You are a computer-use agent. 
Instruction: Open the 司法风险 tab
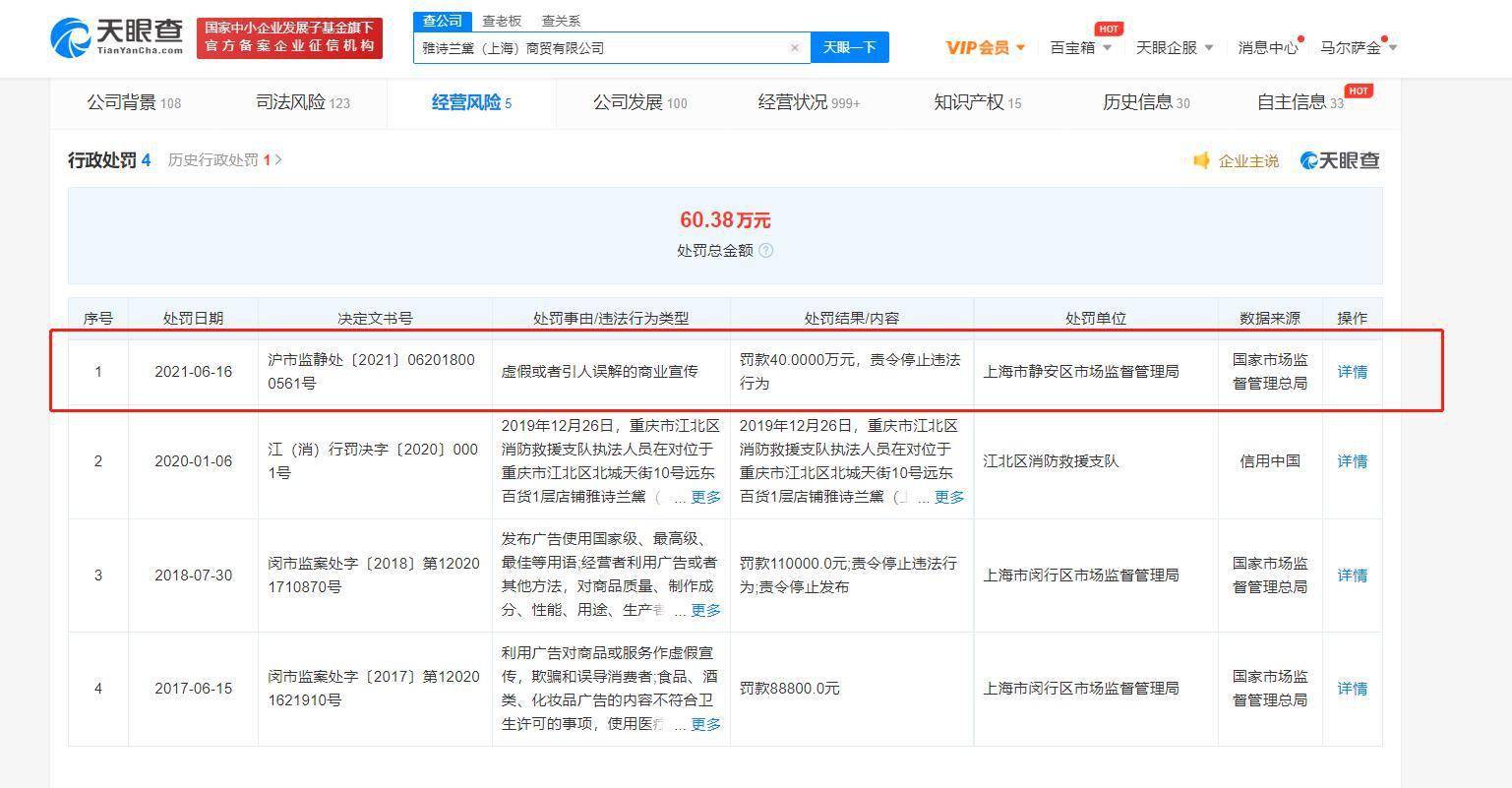(x=303, y=102)
